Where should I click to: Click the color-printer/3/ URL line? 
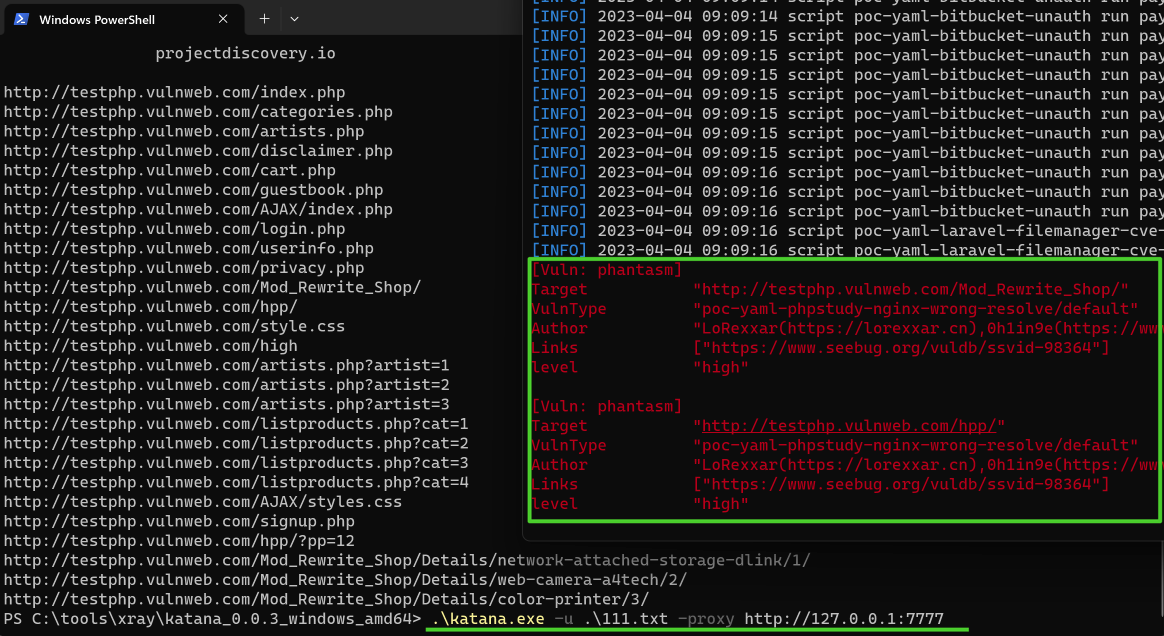327,600
